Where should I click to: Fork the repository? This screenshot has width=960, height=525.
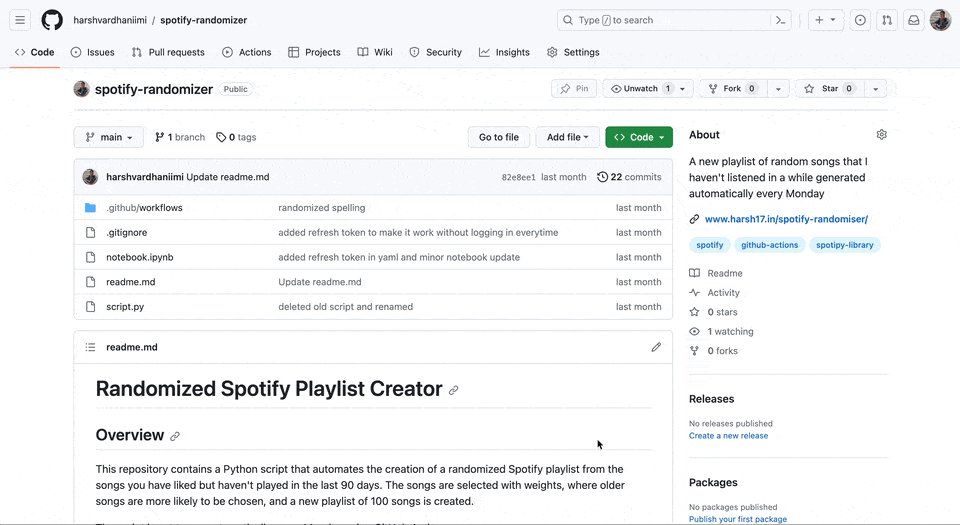point(733,89)
